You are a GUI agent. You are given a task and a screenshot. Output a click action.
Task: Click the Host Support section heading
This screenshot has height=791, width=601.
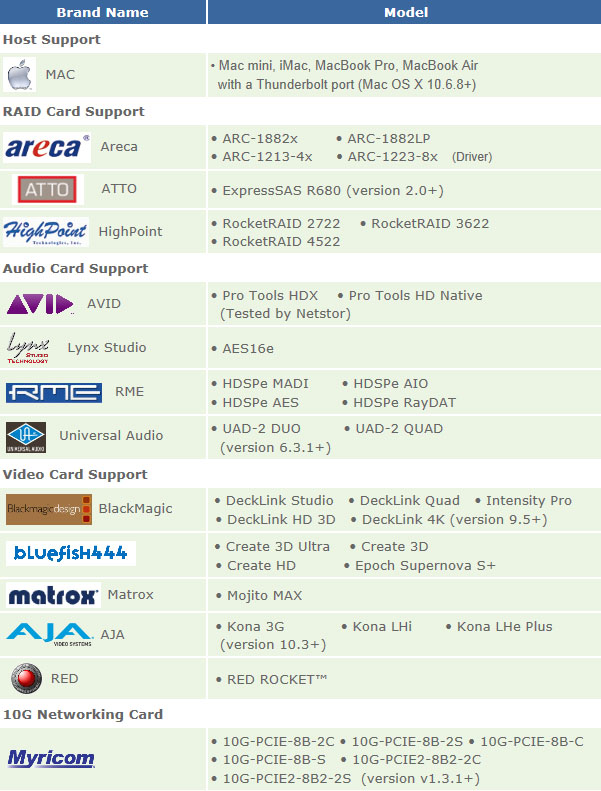coord(51,39)
